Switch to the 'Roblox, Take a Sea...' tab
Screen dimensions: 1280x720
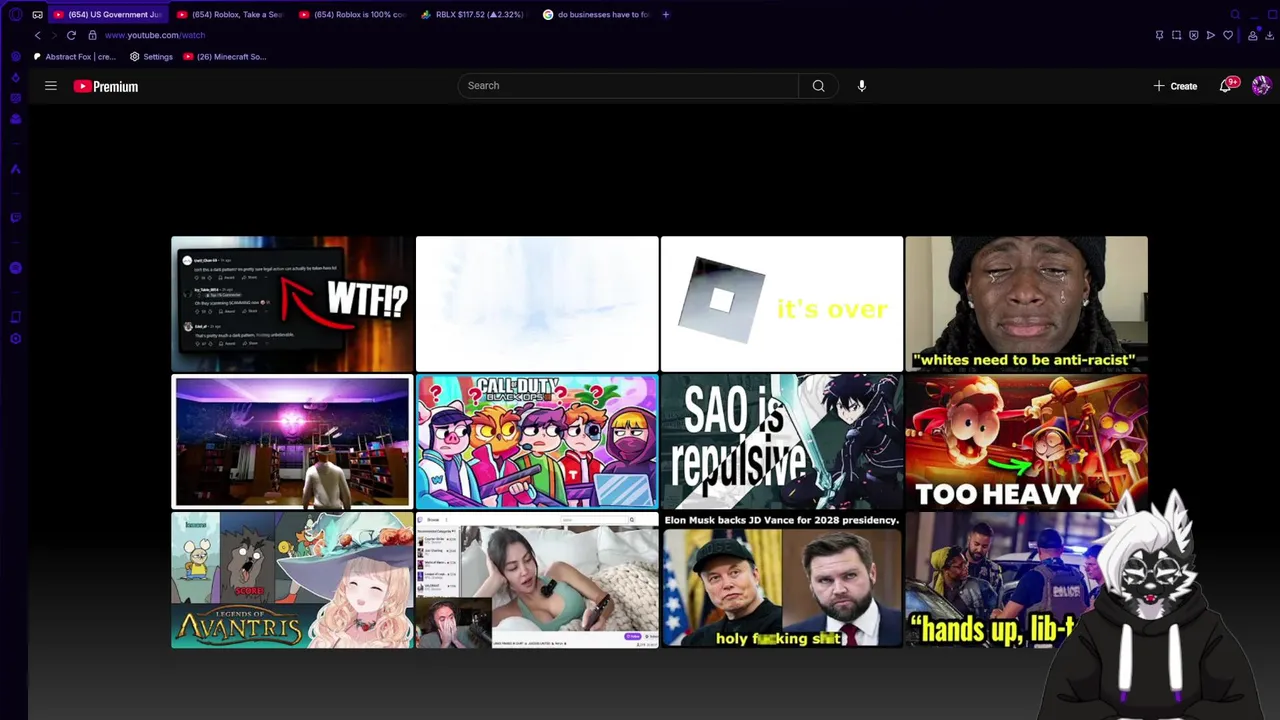coord(230,15)
